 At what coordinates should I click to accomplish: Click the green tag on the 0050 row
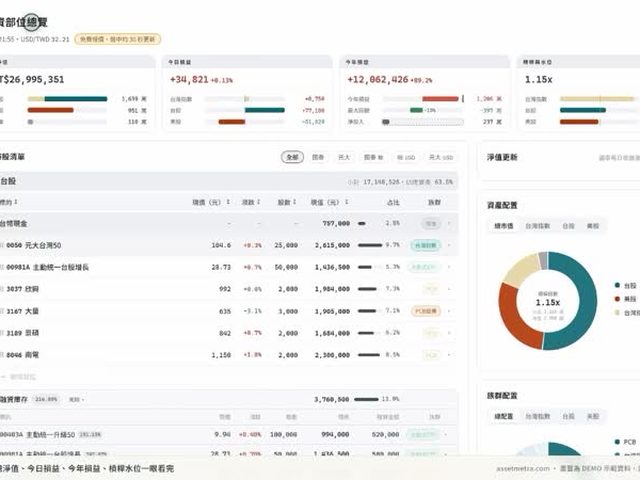click(426, 245)
